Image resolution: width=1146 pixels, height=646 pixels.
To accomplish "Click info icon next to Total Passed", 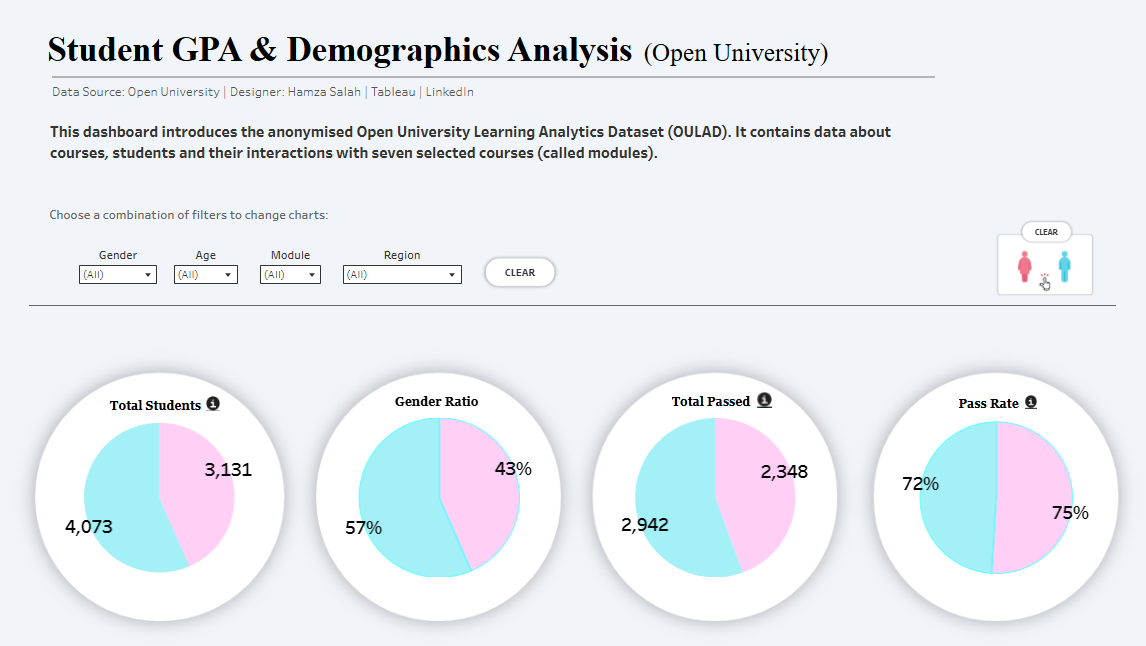I will click(764, 400).
